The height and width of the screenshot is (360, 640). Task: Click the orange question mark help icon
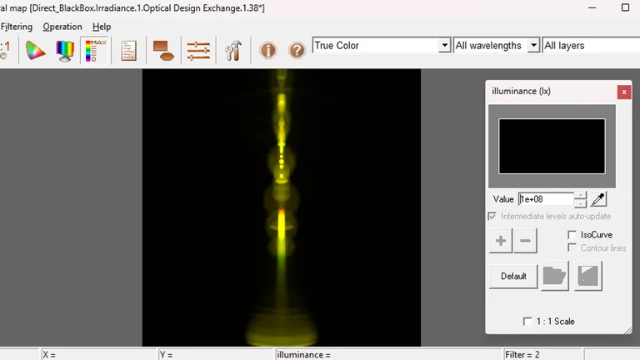(297, 51)
